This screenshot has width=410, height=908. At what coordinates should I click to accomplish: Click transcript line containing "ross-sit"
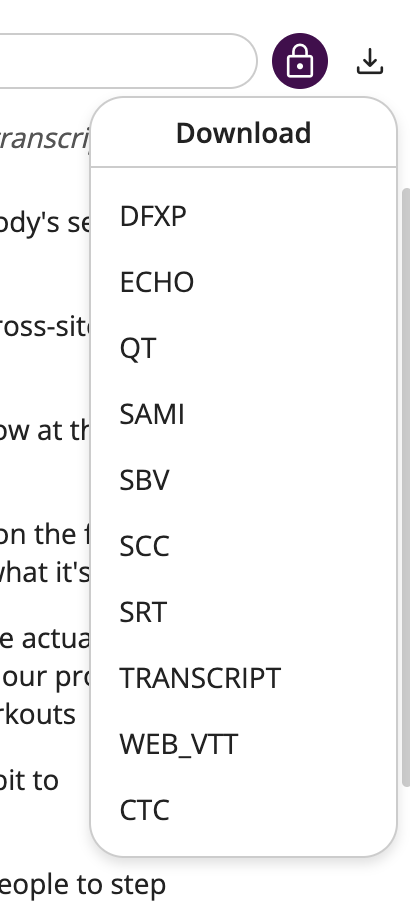(x=45, y=343)
